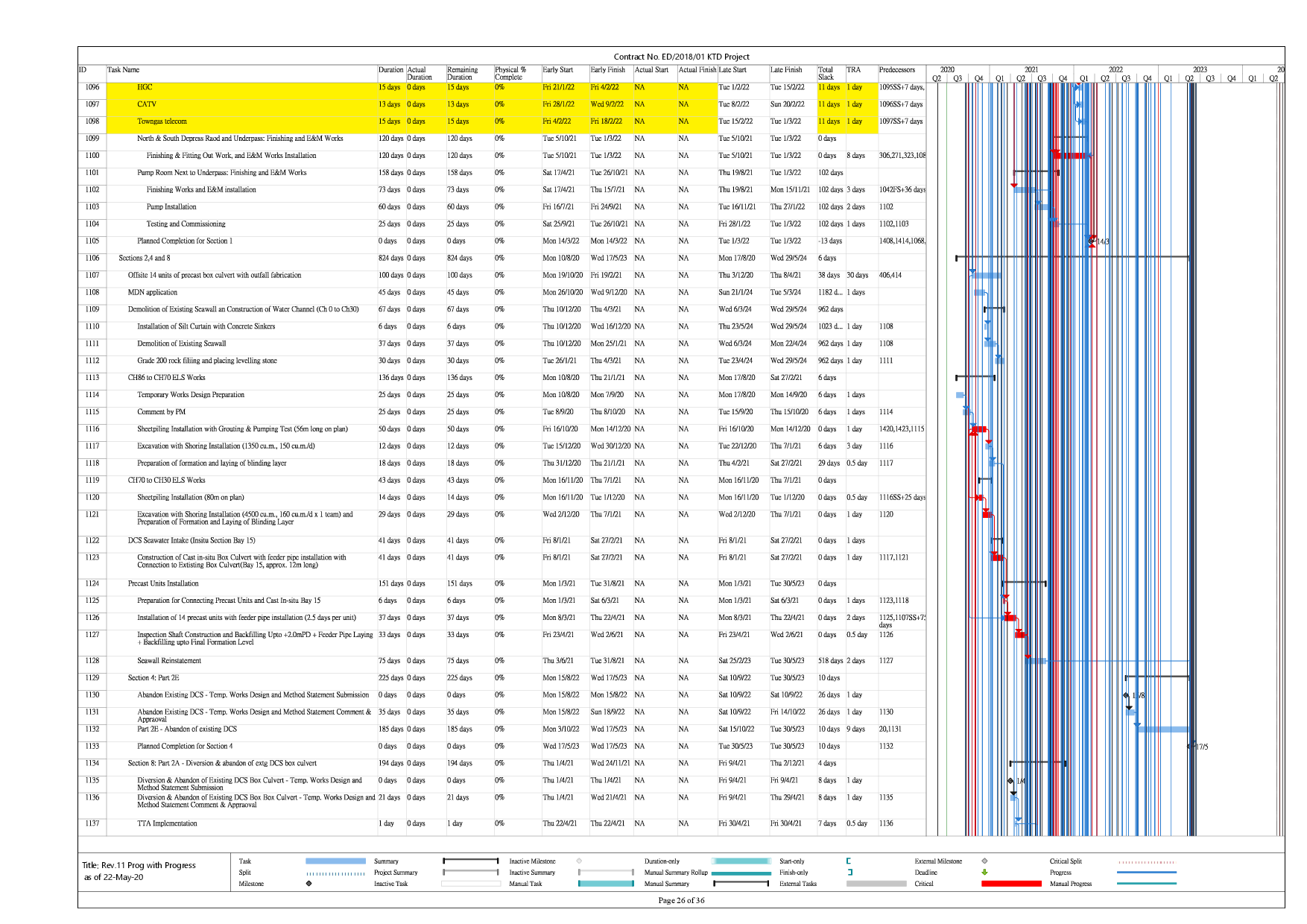Select the 'Precast Units Installation' summary row
1307x924 pixels.
coord(163,584)
